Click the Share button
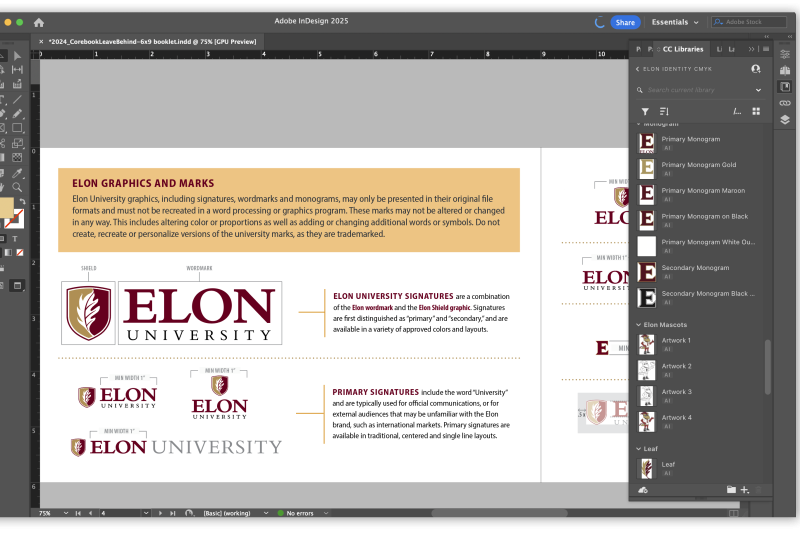 (625, 22)
